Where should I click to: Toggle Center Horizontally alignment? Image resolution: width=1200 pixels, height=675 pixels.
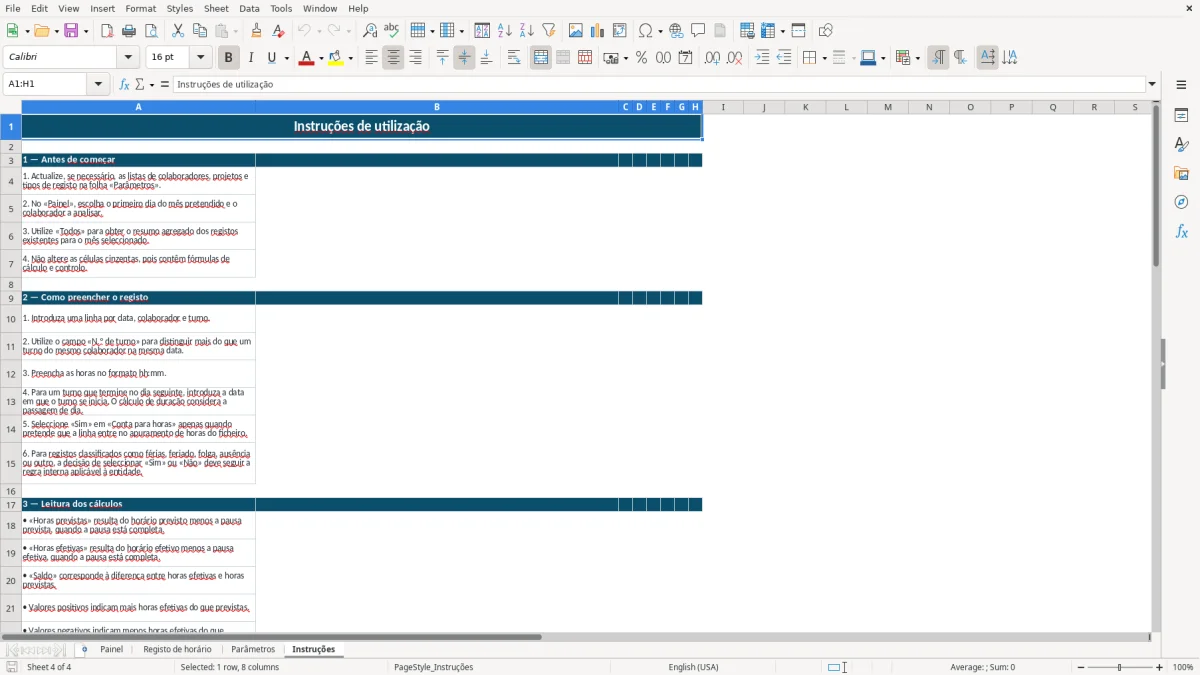point(394,58)
